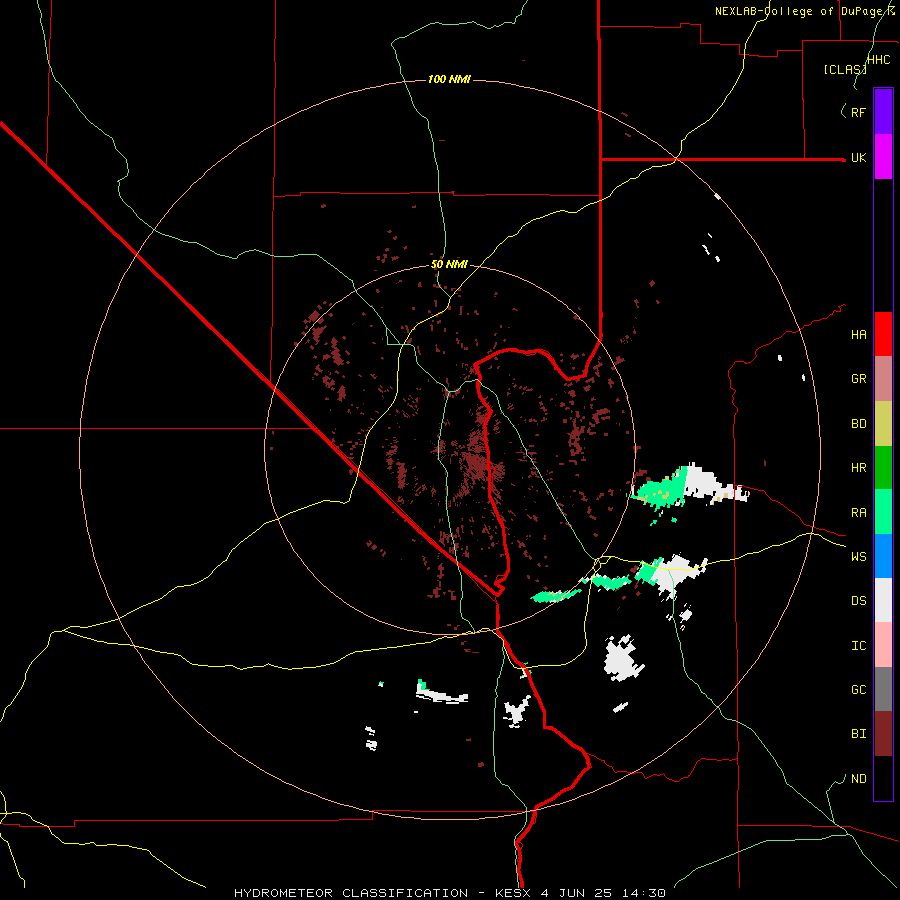900x900 pixels.
Task: Click the BI brown legend color
Action: [x=883, y=734]
